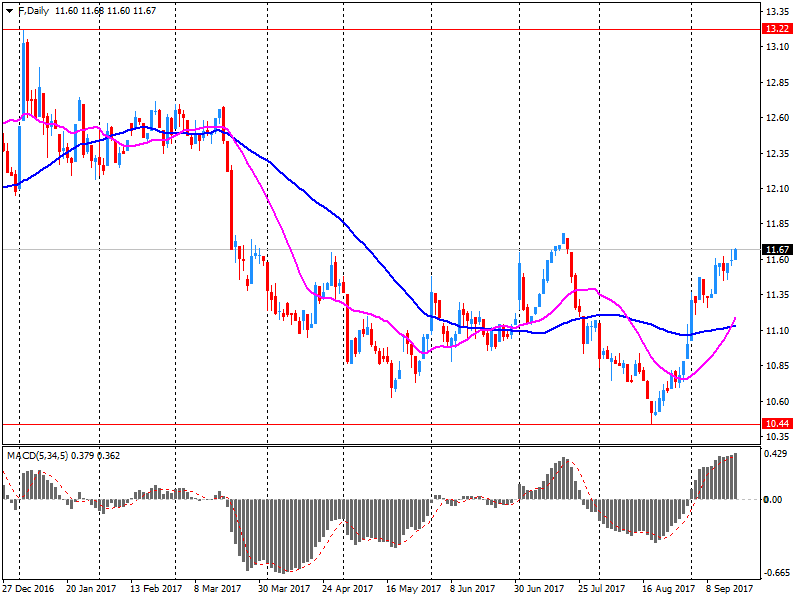Click the 10.85 price scale value

click(x=777, y=366)
